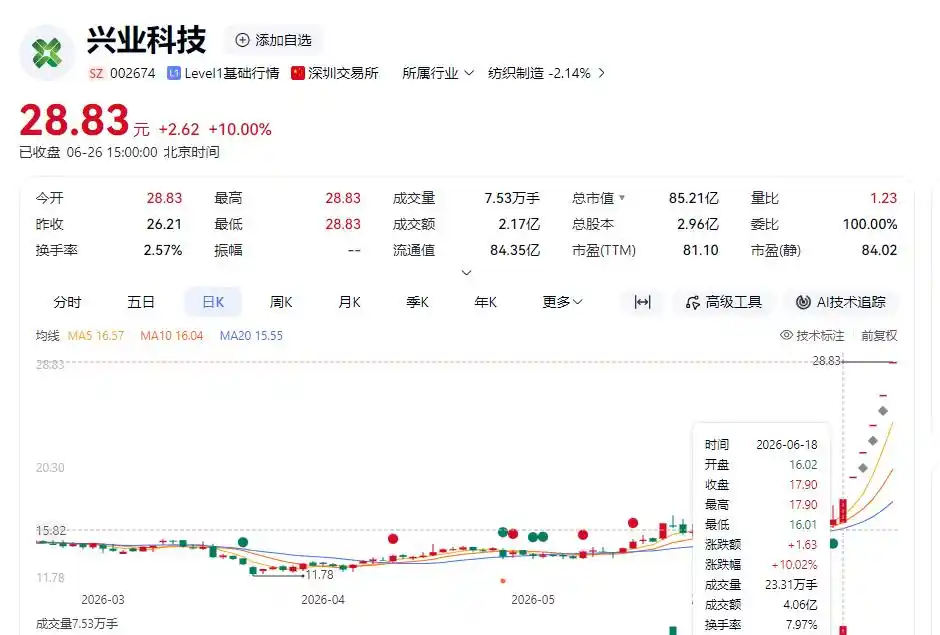Click the big 28.83 price
Viewport: 940px width, 635px height.
tap(74, 120)
